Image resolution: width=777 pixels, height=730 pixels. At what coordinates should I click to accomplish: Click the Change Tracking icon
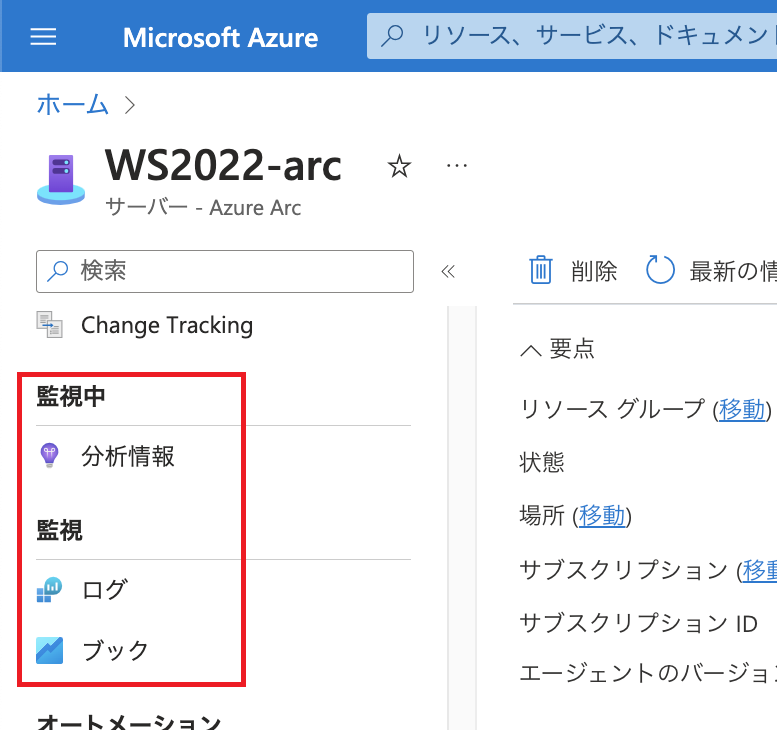49,325
